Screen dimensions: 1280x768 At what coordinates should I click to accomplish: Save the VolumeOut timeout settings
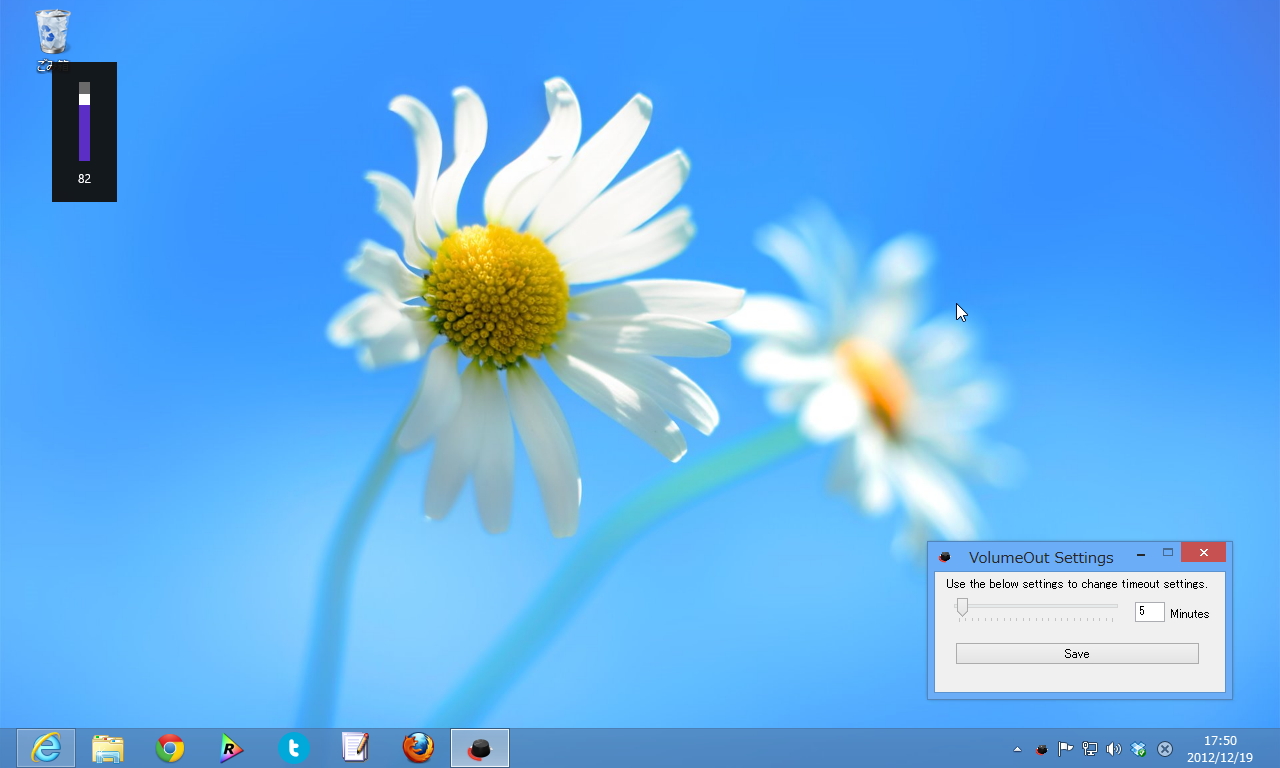[1076, 653]
